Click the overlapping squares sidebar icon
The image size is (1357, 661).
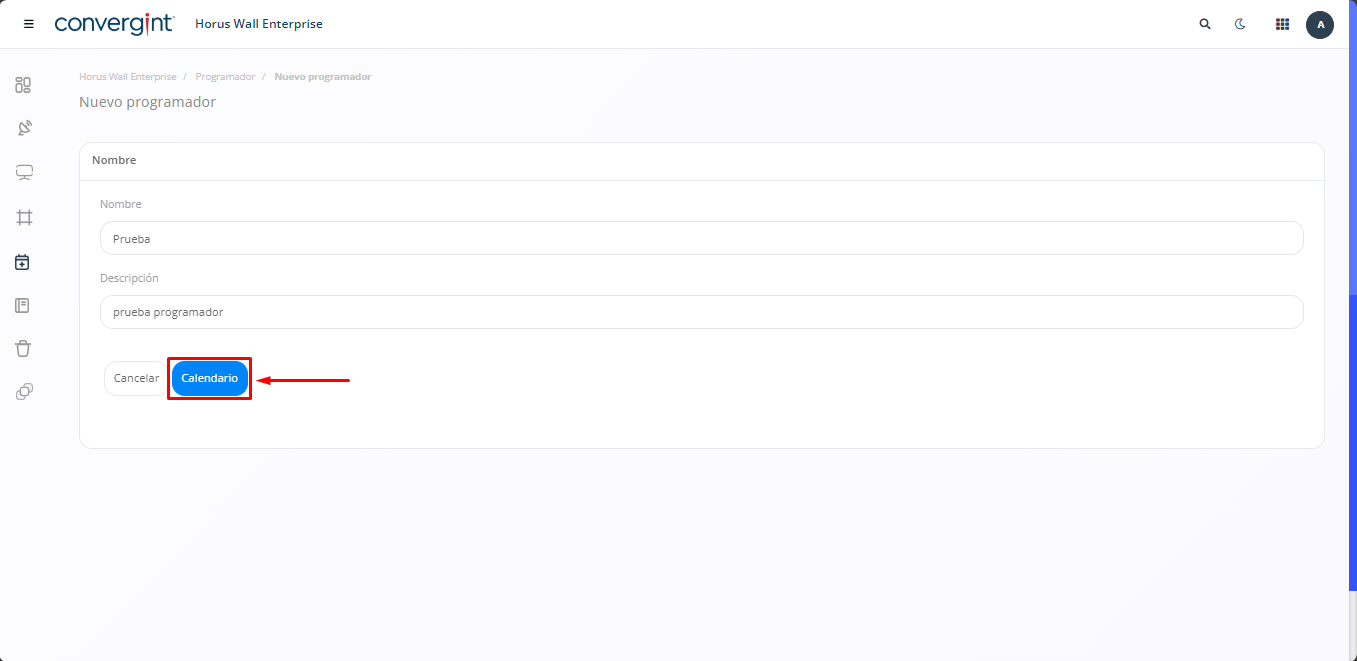(x=24, y=391)
